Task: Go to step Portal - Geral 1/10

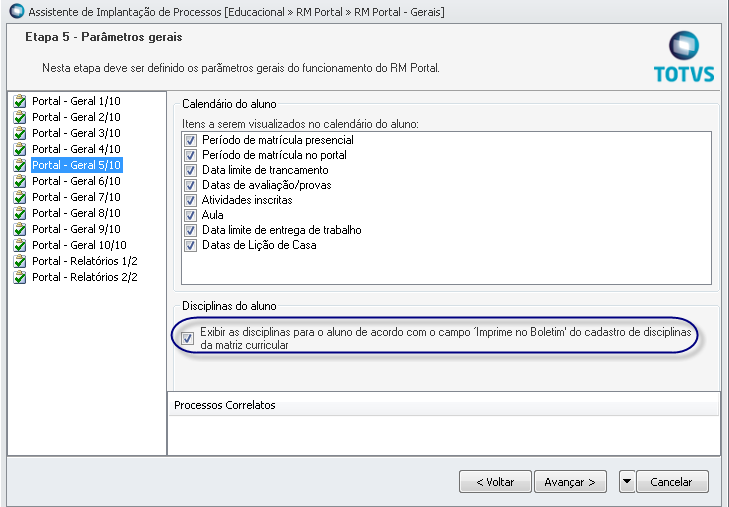Action: coord(76,101)
